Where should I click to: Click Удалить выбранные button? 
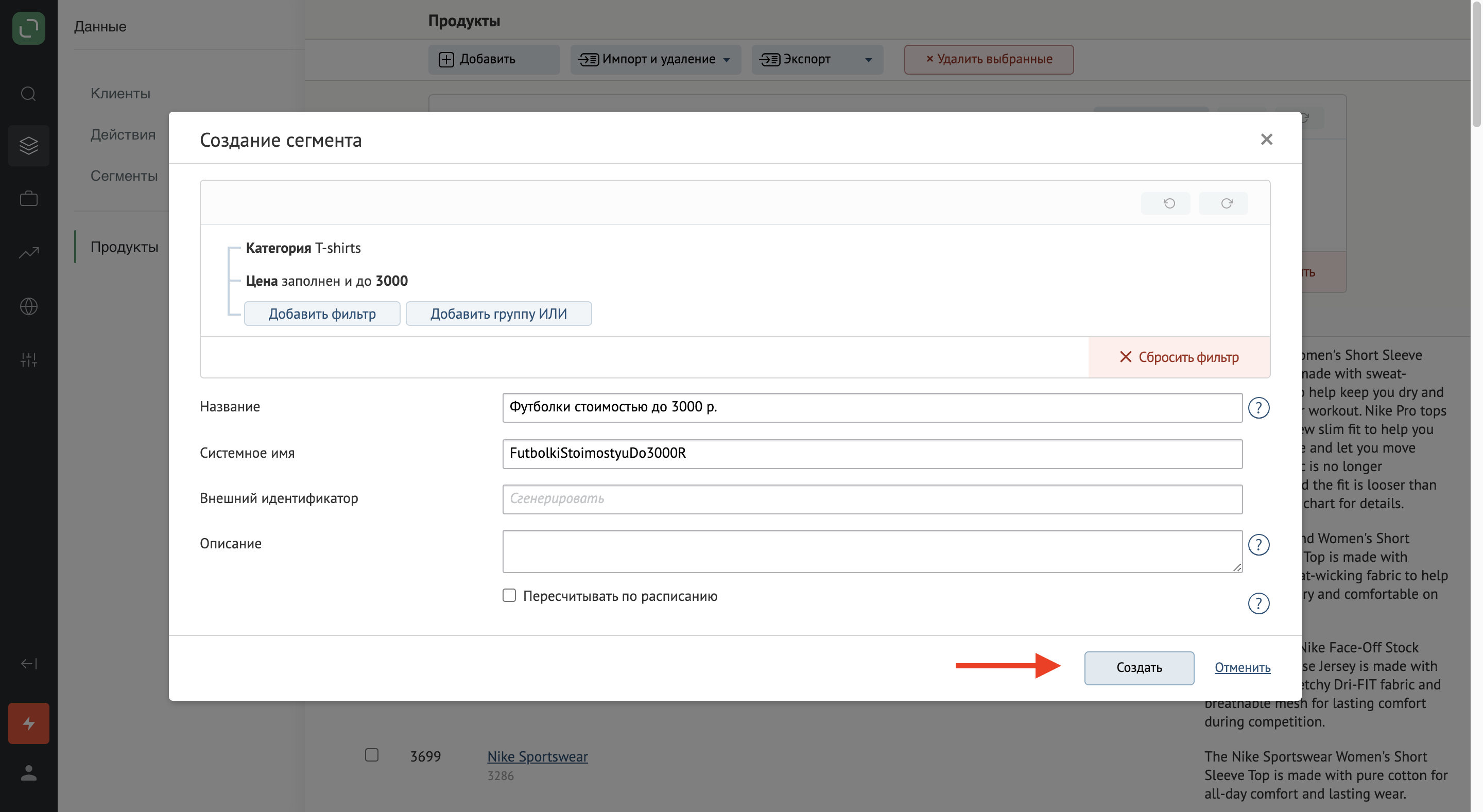tap(989, 59)
